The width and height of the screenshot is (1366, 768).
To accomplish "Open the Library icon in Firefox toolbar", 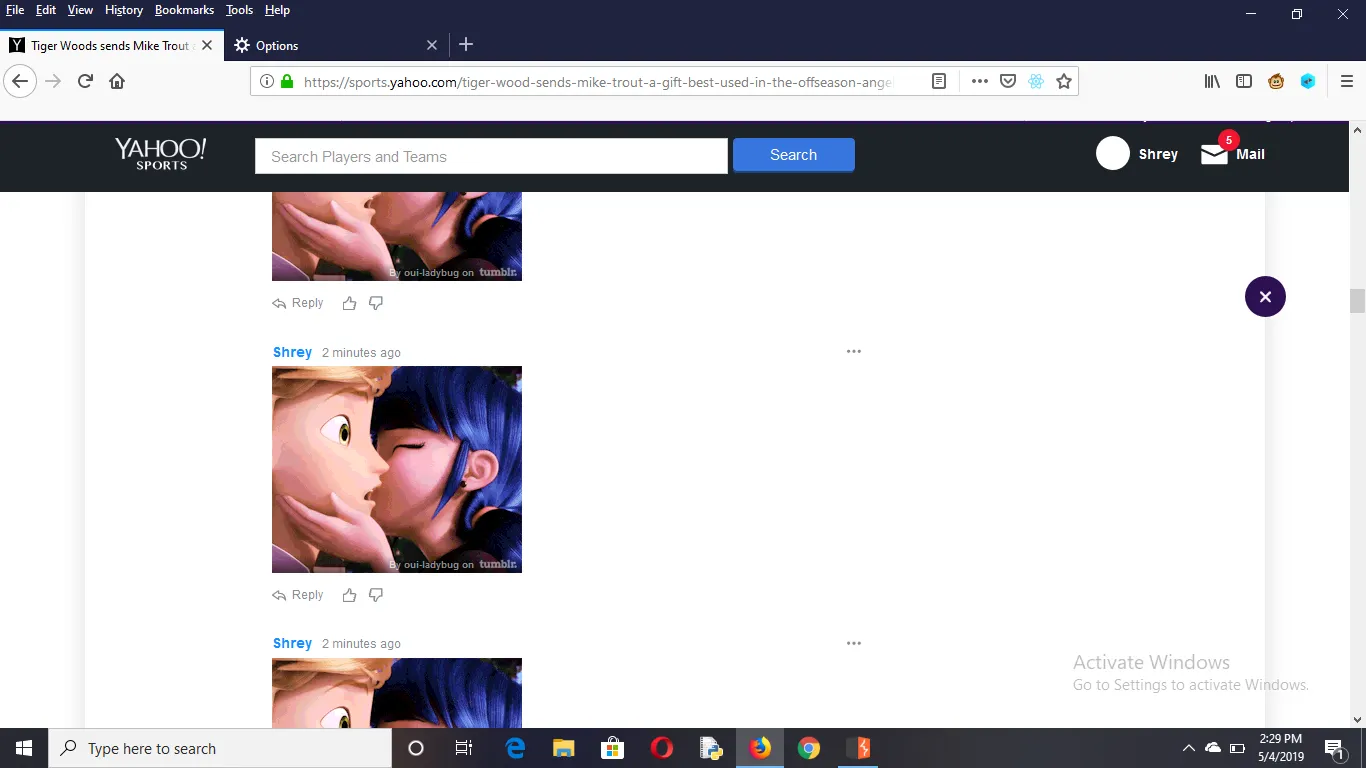I will (x=1212, y=82).
